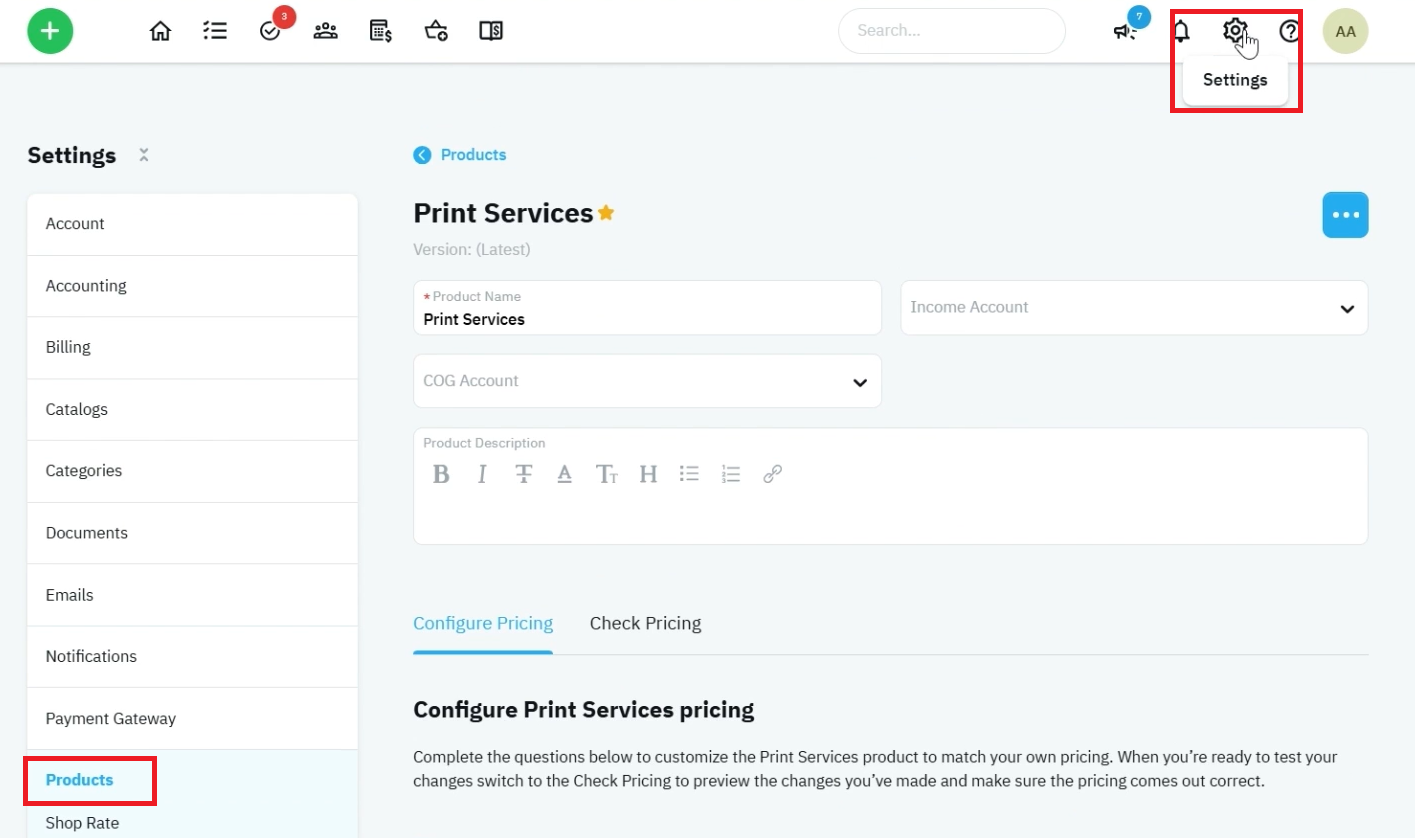Screen dimensions: 1415x838
Task: Select Emails in Settings sidebar
Action: coord(192,595)
